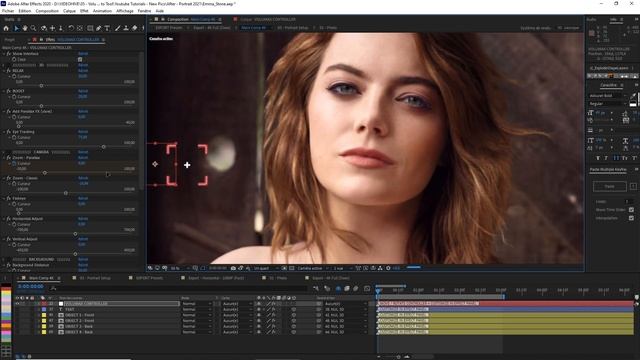Open mode dropdown for TEXT layer

click(x=197, y=309)
